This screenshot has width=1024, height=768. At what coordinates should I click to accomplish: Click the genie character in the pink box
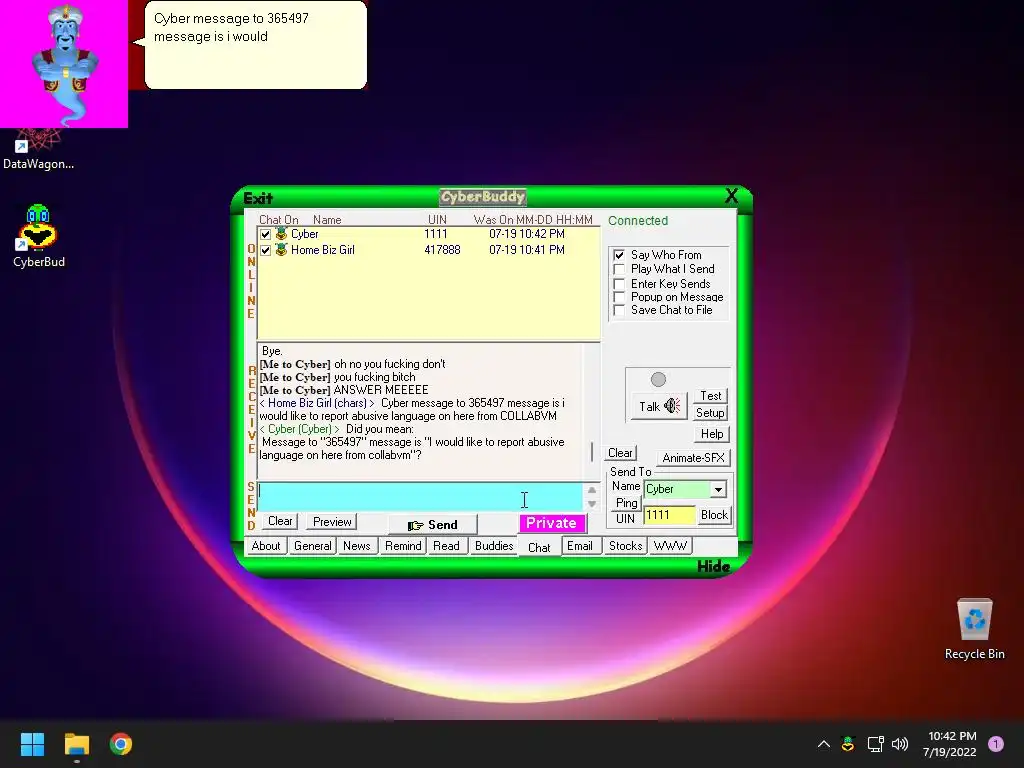pyautogui.click(x=65, y=65)
